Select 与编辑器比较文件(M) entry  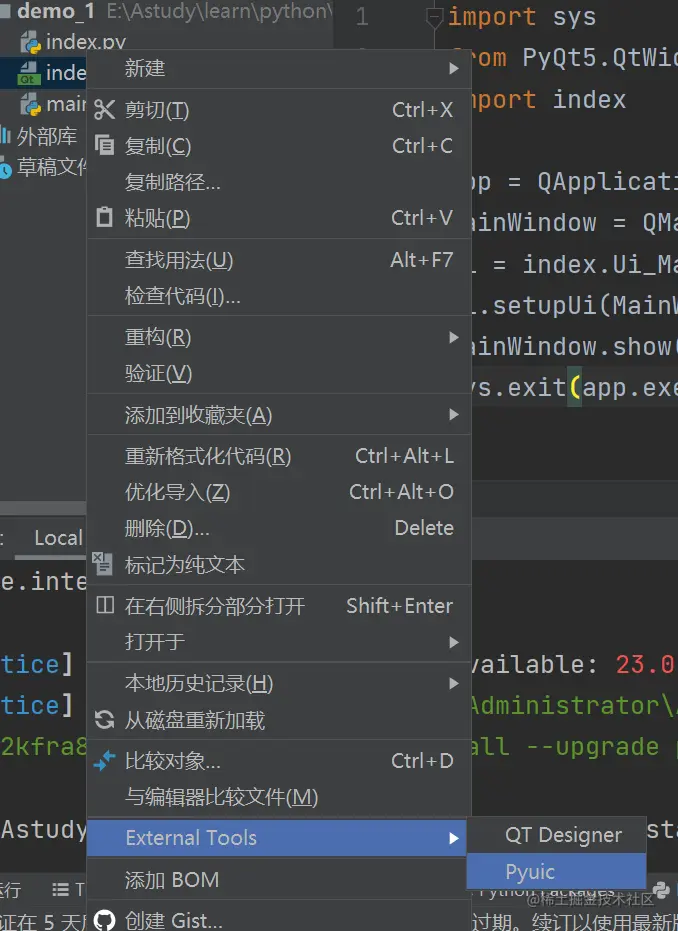coord(278,796)
